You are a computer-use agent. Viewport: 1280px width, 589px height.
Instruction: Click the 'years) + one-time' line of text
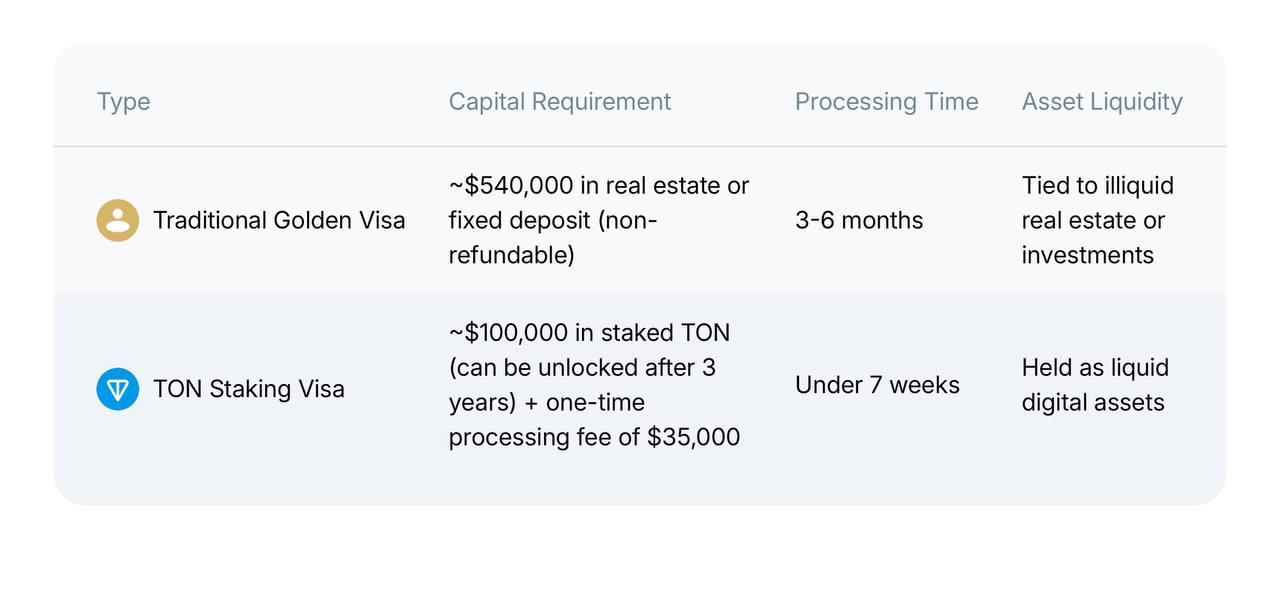(x=547, y=402)
